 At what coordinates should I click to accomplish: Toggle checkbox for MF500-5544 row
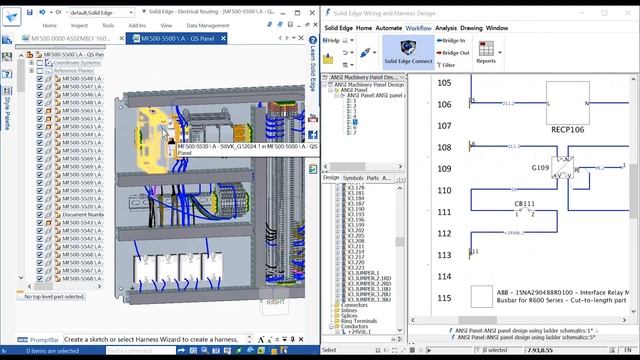point(40,134)
